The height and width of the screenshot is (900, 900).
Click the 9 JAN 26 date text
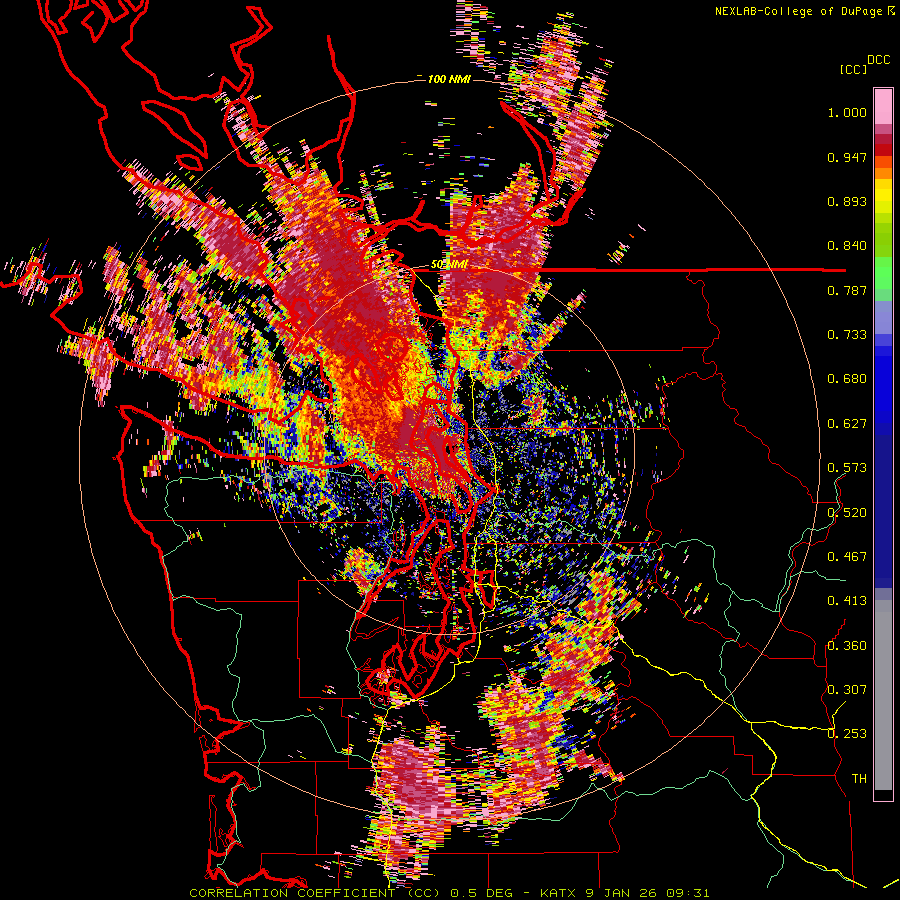tap(622, 893)
